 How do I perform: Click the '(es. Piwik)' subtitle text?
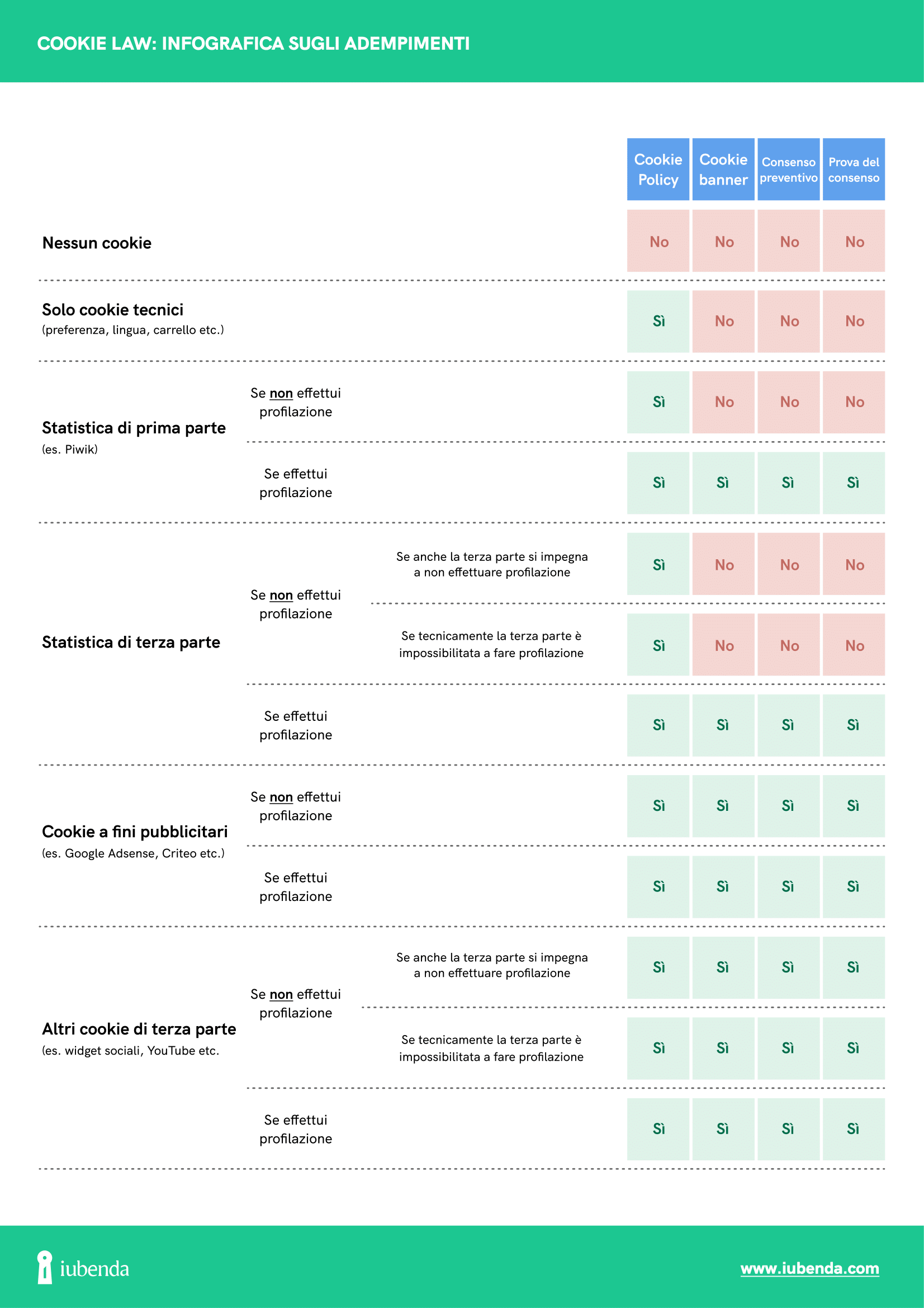pyautogui.click(x=69, y=450)
